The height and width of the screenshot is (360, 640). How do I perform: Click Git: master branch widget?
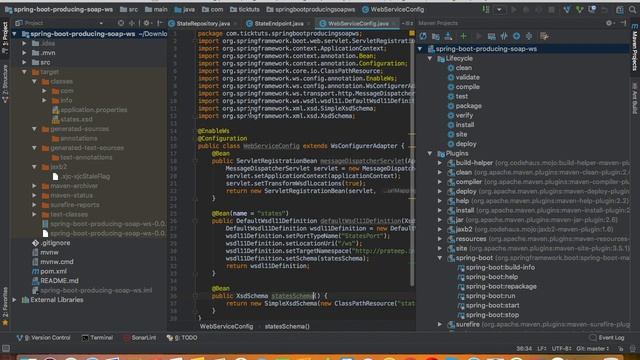pyautogui.click(x=593, y=349)
